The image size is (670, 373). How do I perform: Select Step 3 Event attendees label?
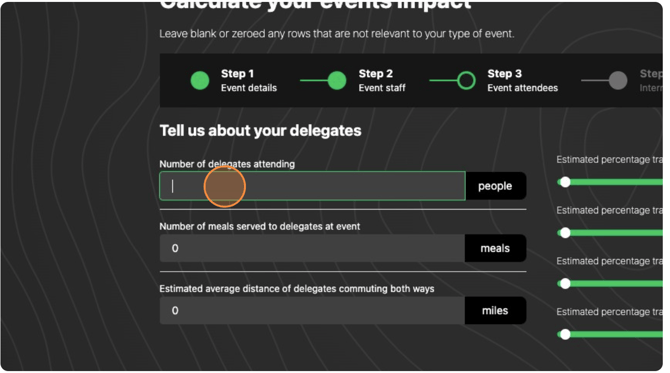click(523, 80)
